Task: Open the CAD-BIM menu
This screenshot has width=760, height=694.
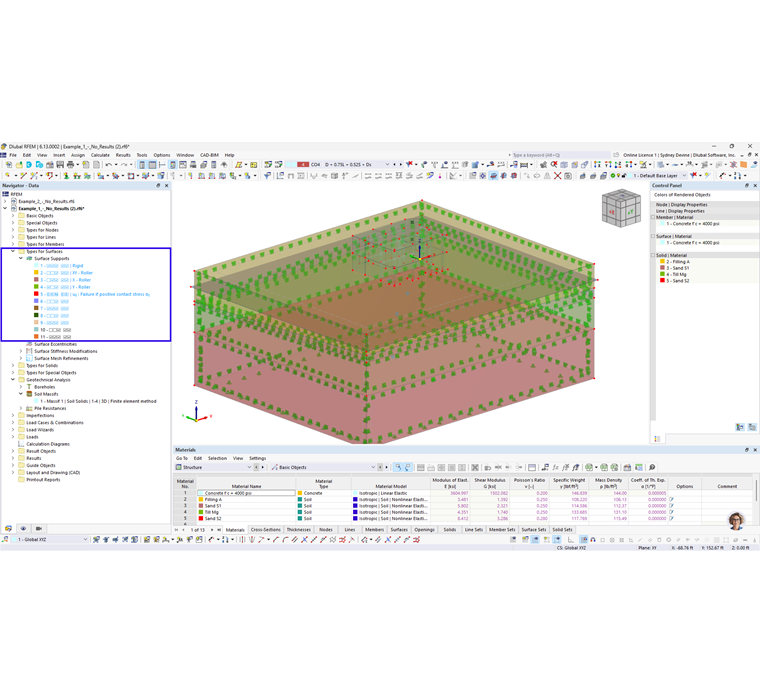Action: click(x=209, y=155)
